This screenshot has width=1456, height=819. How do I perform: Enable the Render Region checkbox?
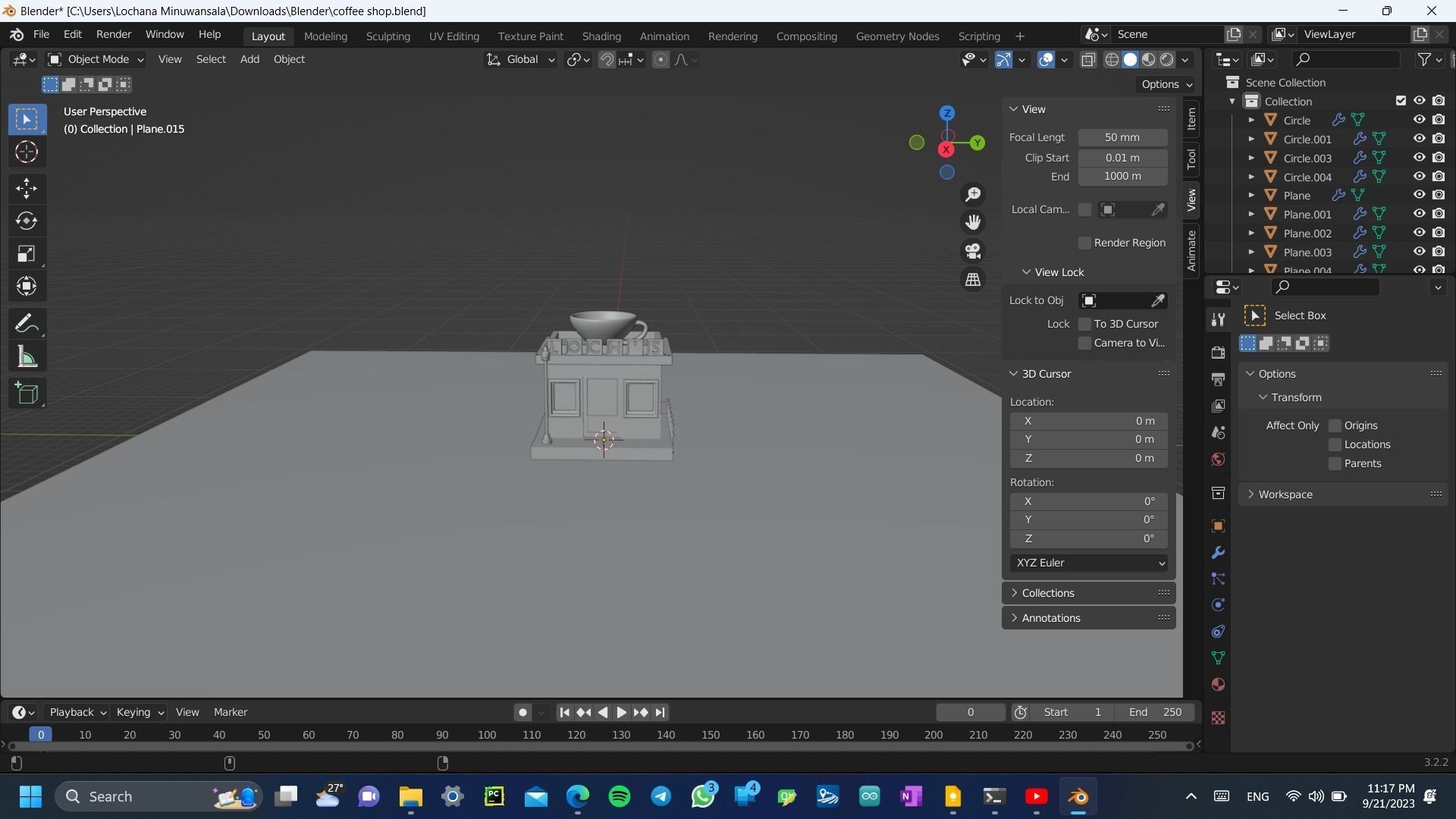coord(1084,243)
